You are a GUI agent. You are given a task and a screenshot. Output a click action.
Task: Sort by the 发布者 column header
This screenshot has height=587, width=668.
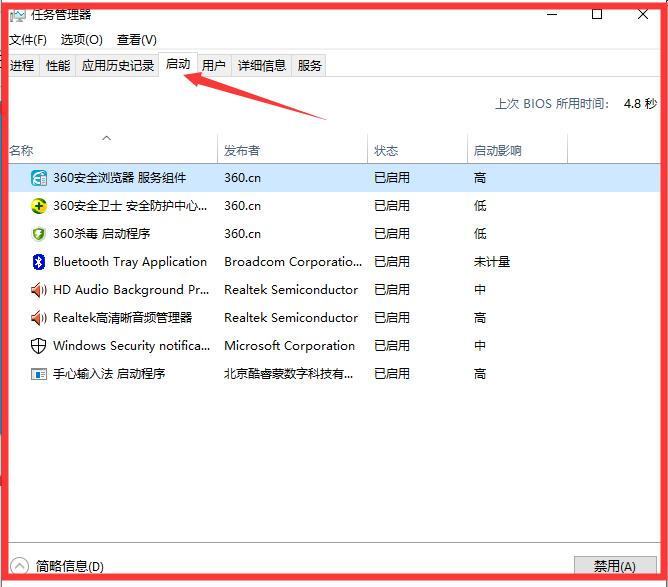(x=292, y=150)
